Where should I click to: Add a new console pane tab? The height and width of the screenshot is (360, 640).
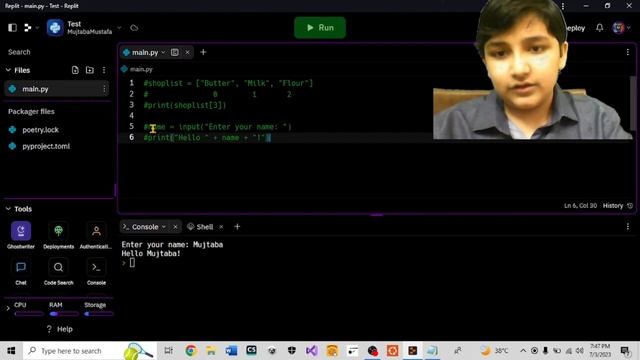pos(237,227)
